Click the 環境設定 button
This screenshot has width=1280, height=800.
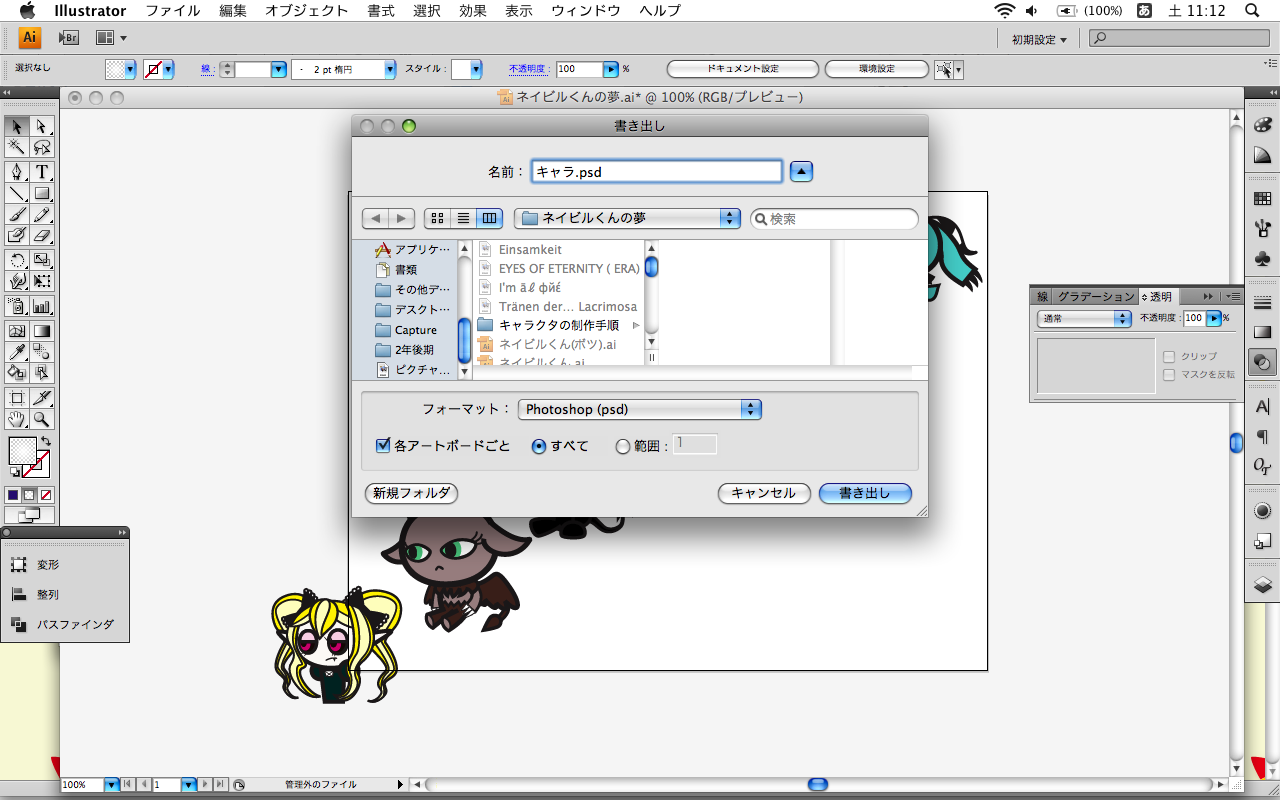(x=877, y=69)
